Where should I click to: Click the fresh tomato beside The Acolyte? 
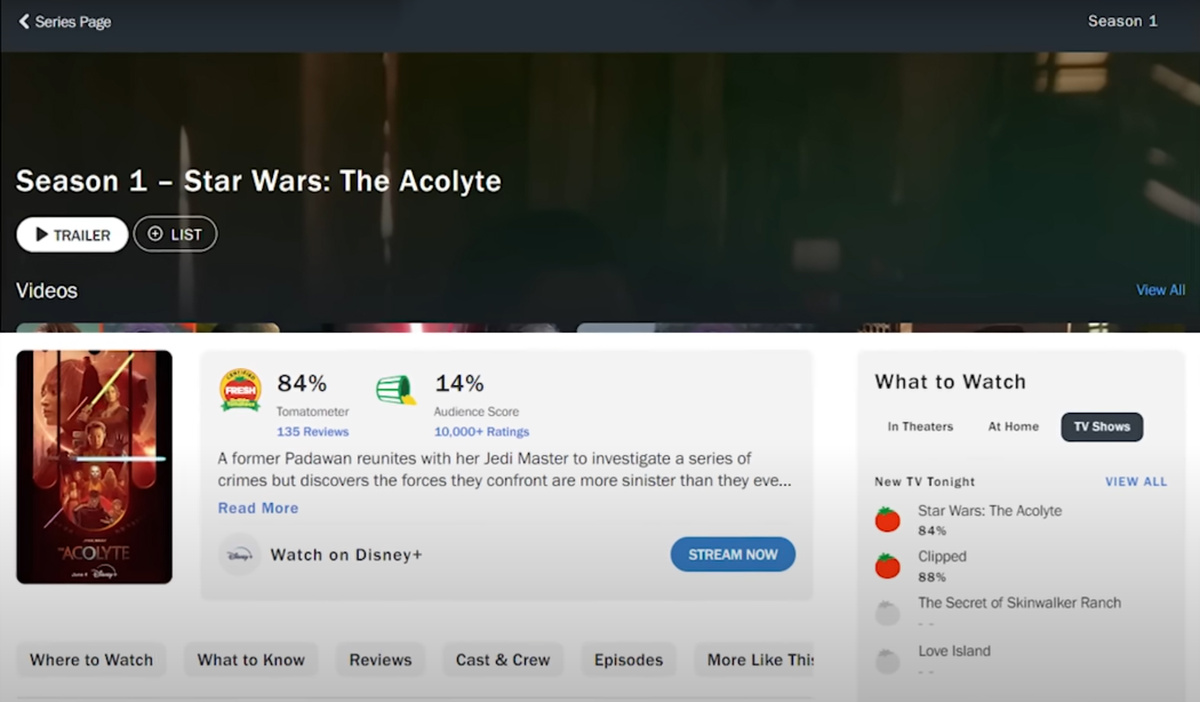[x=887, y=520]
